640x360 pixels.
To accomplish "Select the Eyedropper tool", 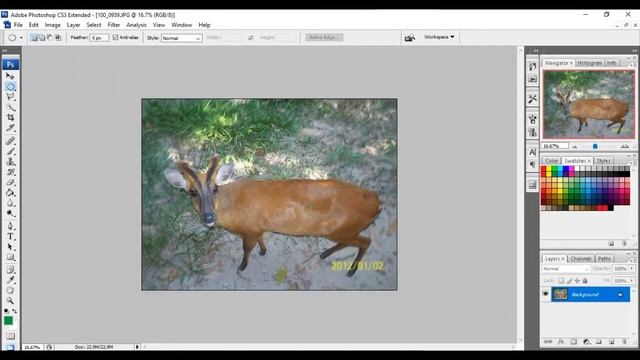I will [10, 280].
